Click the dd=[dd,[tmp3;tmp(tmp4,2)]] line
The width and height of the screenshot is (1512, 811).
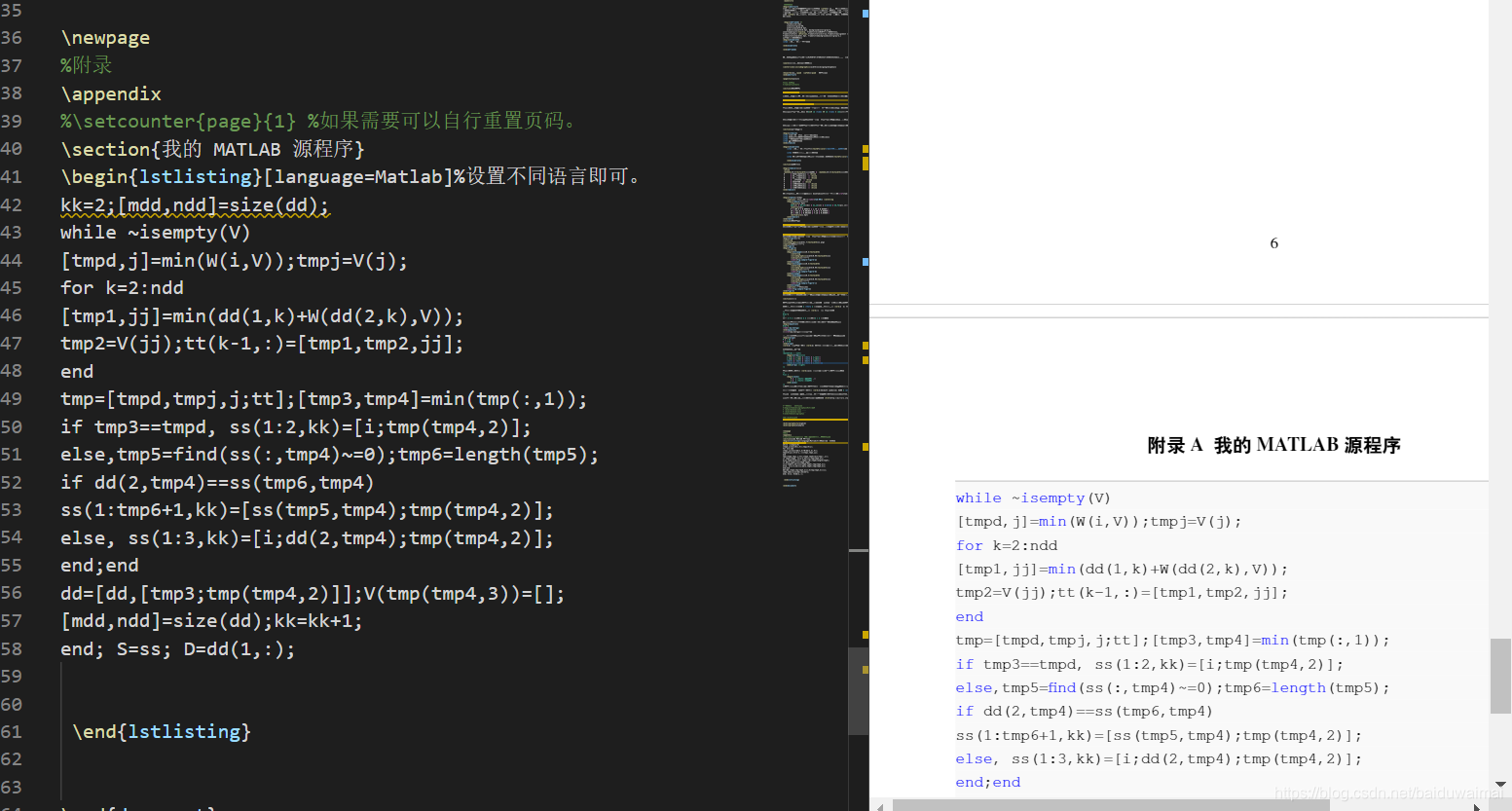point(313,593)
